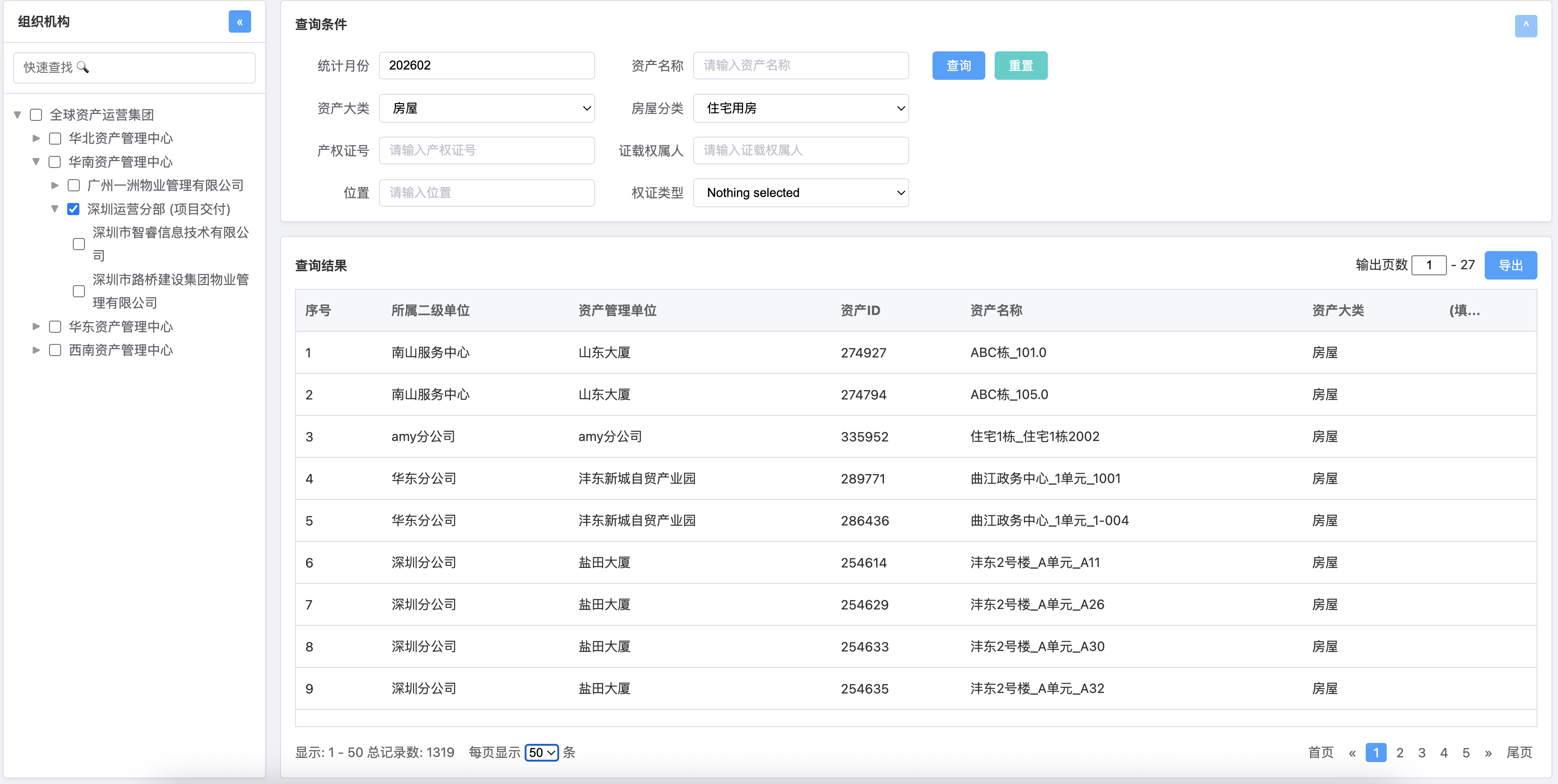The height and width of the screenshot is (784, 1558).
Task: Open the 资产大类 dropdown
Action: pyautogui.click(x=487, y=108)
